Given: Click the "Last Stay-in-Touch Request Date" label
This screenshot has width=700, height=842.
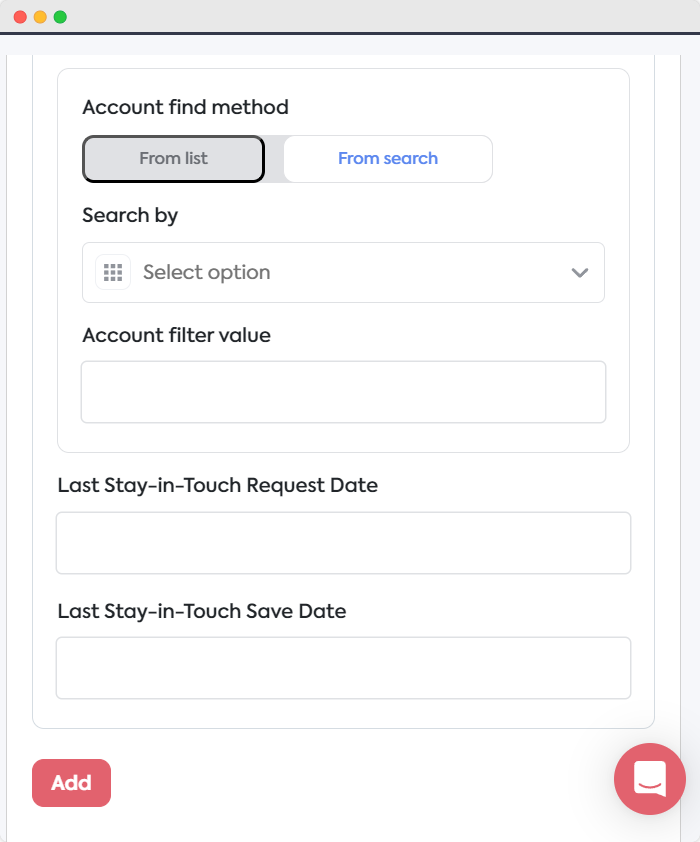Looking at the screenshot, I should tap(217, 485).
